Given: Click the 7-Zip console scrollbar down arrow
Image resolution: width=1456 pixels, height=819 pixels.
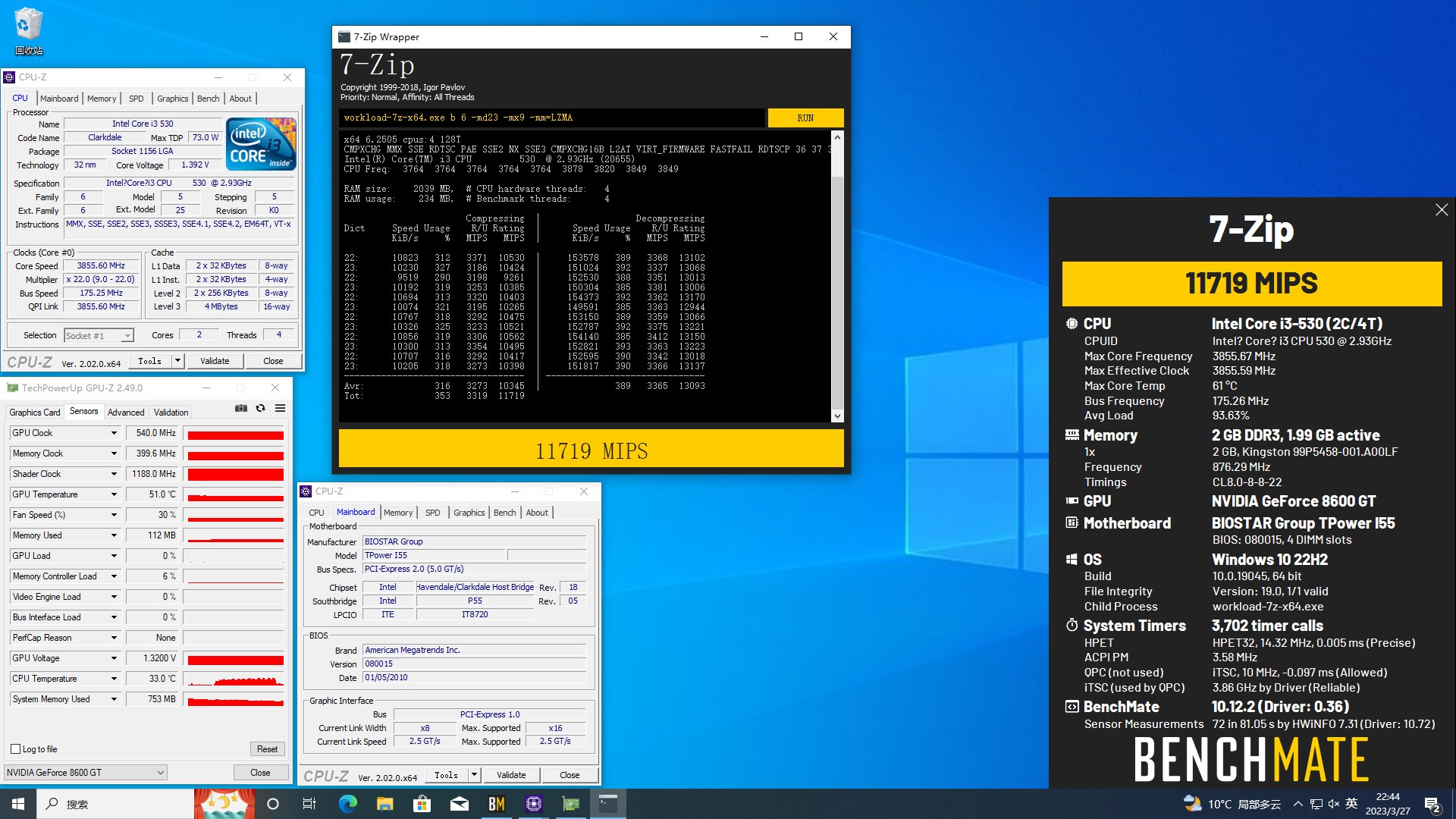Looking at the screenshot, I should (837, 416).
